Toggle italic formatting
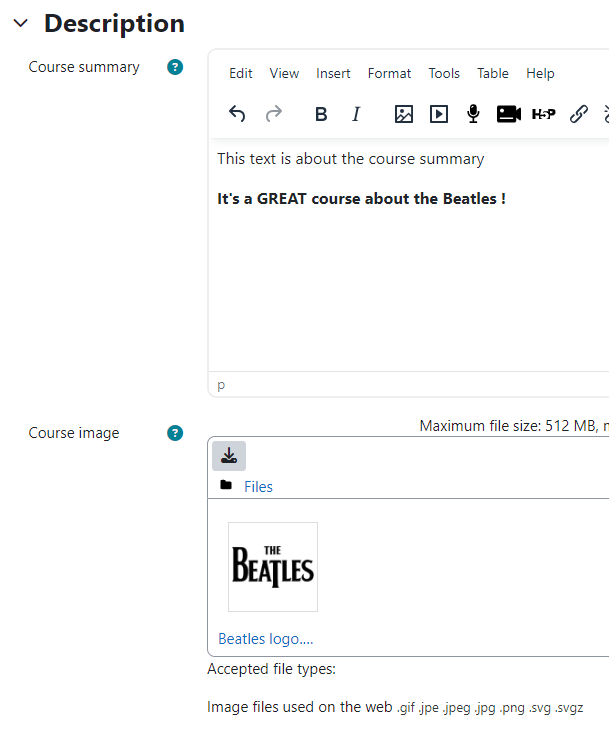Viewport: 609px width, 730px height. pos(356,114)
